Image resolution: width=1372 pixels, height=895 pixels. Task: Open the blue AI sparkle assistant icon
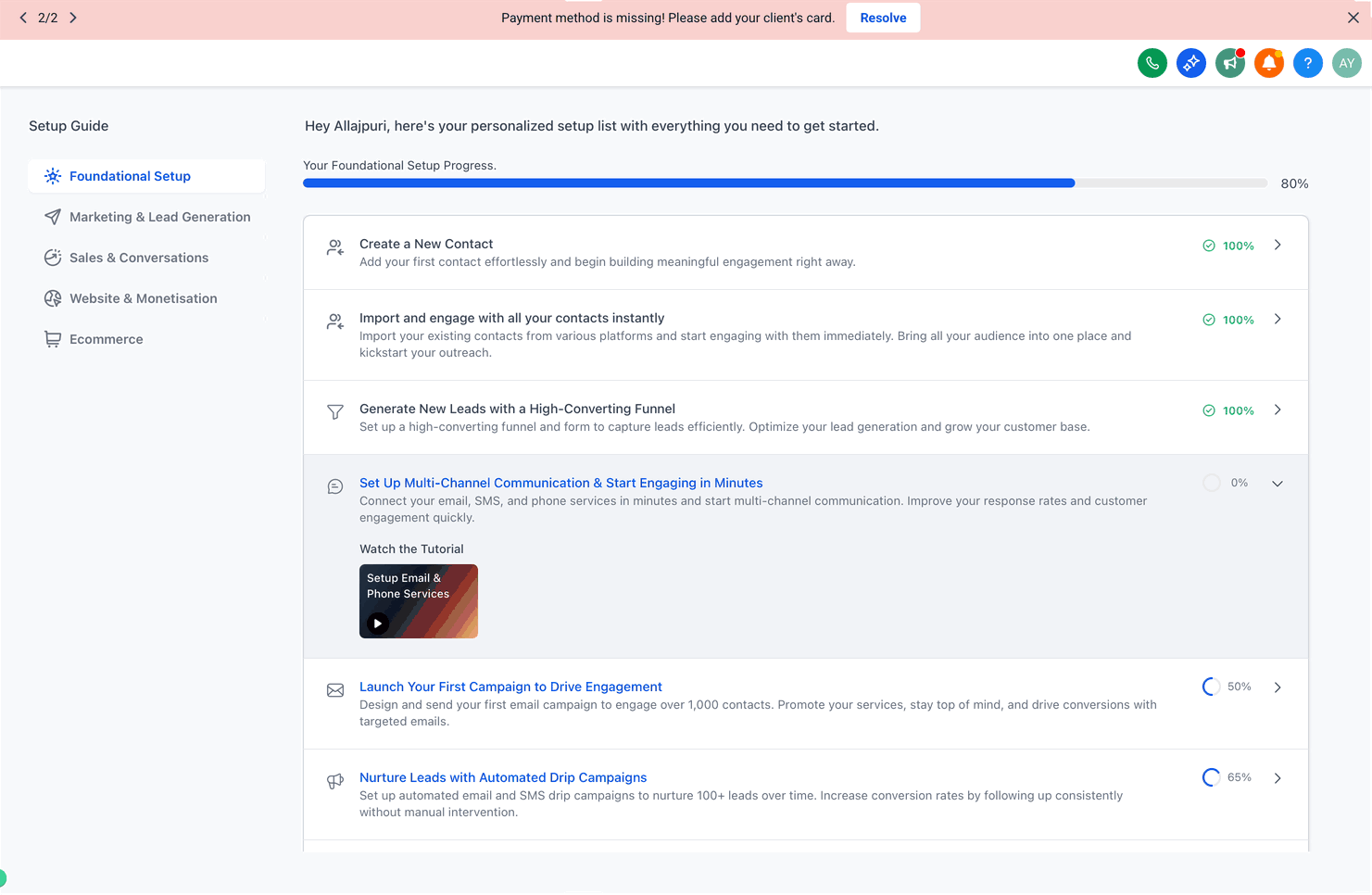(x=1190, y=63)
